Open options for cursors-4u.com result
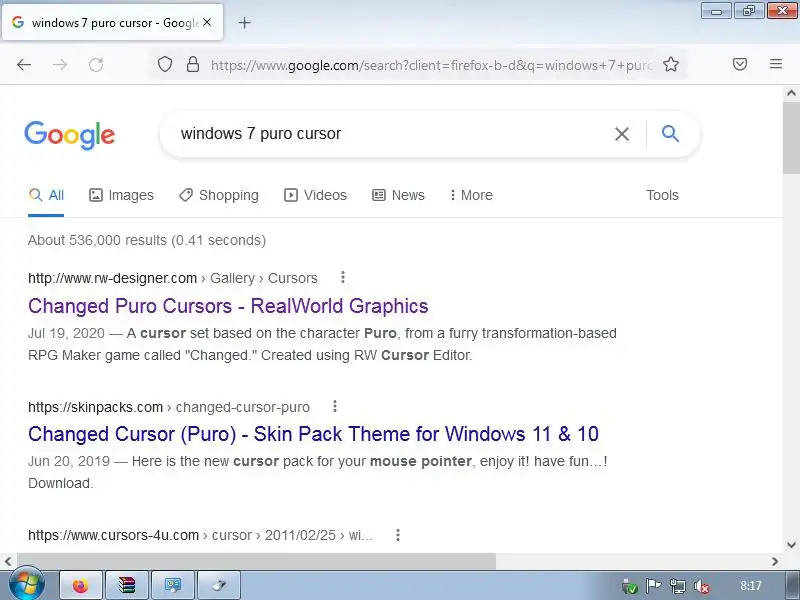This screenshot has height=600, width=800. tap(398, 535)
